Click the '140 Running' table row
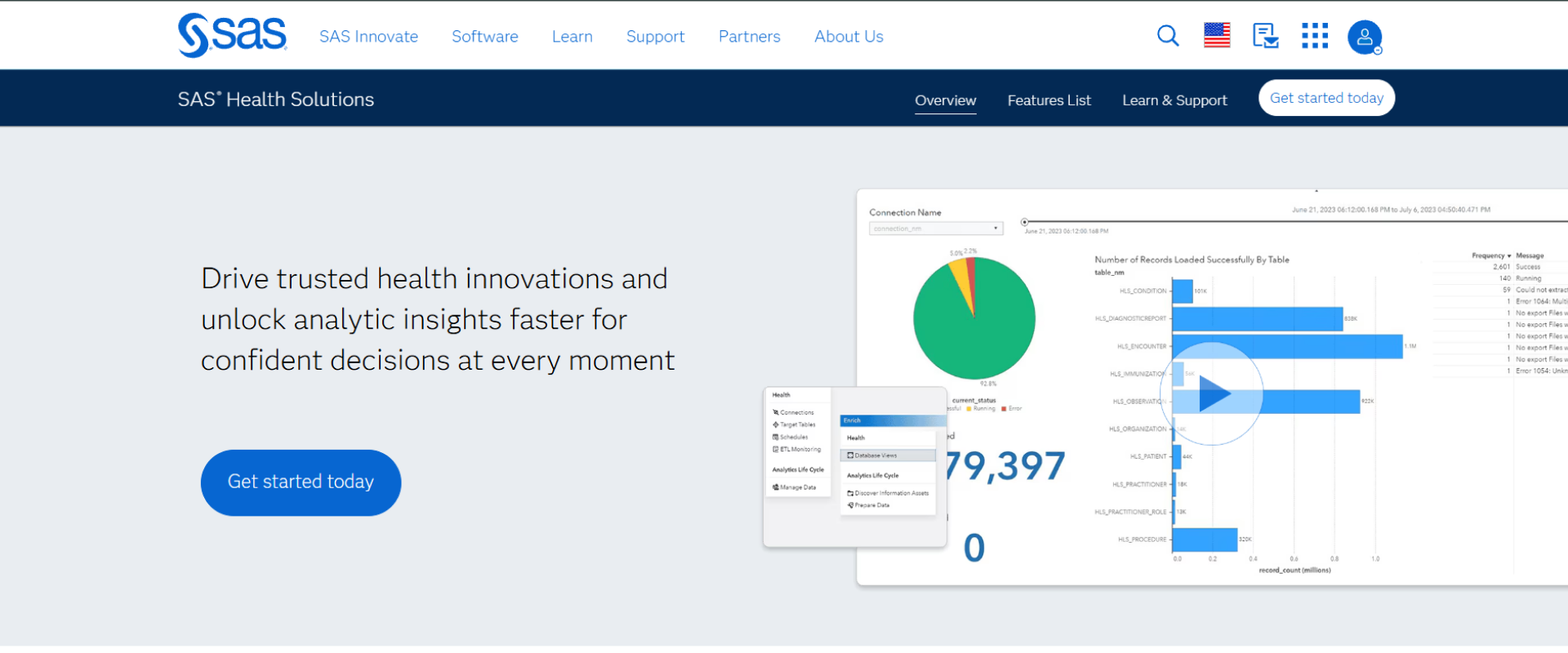 [x=1516, y=278]
